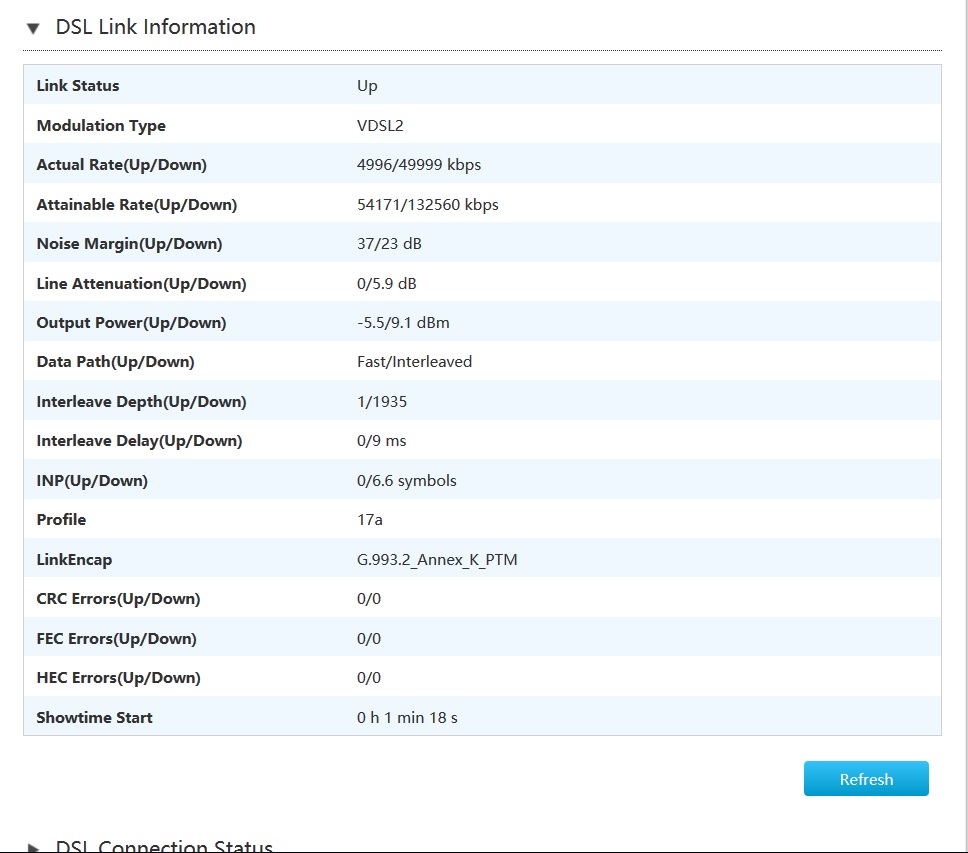Collapse the DSL Link Information triangle
The width and height of the screenshot is (968, 853).
[x=33, y=29]
